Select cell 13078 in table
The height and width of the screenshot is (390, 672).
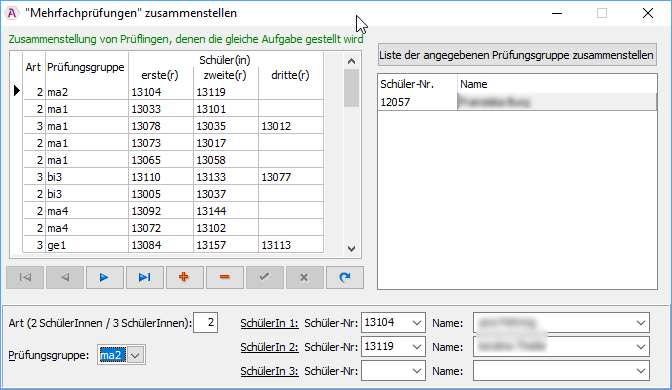point(161,126)
